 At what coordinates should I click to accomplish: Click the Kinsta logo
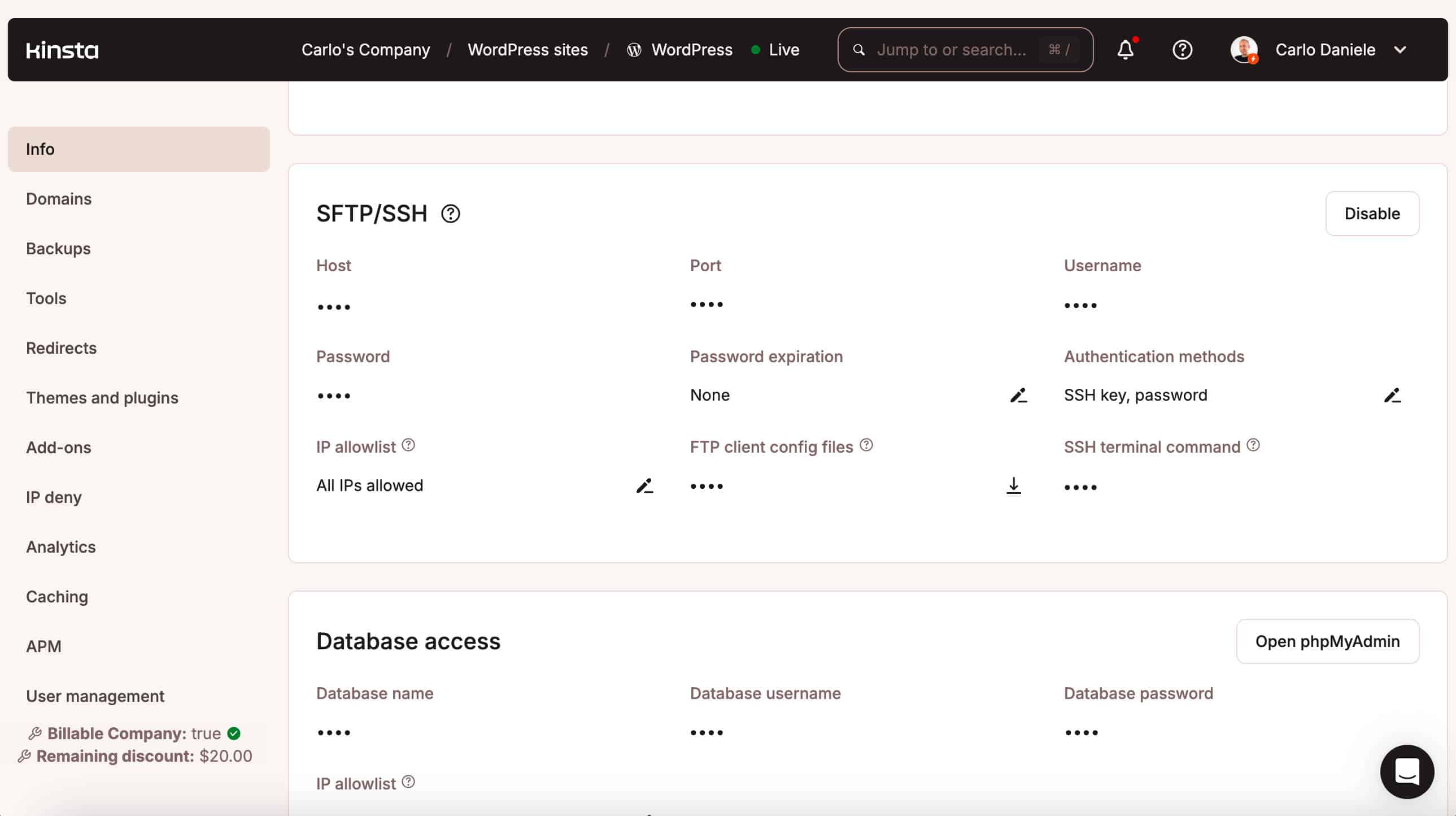[x=62, y=50]
